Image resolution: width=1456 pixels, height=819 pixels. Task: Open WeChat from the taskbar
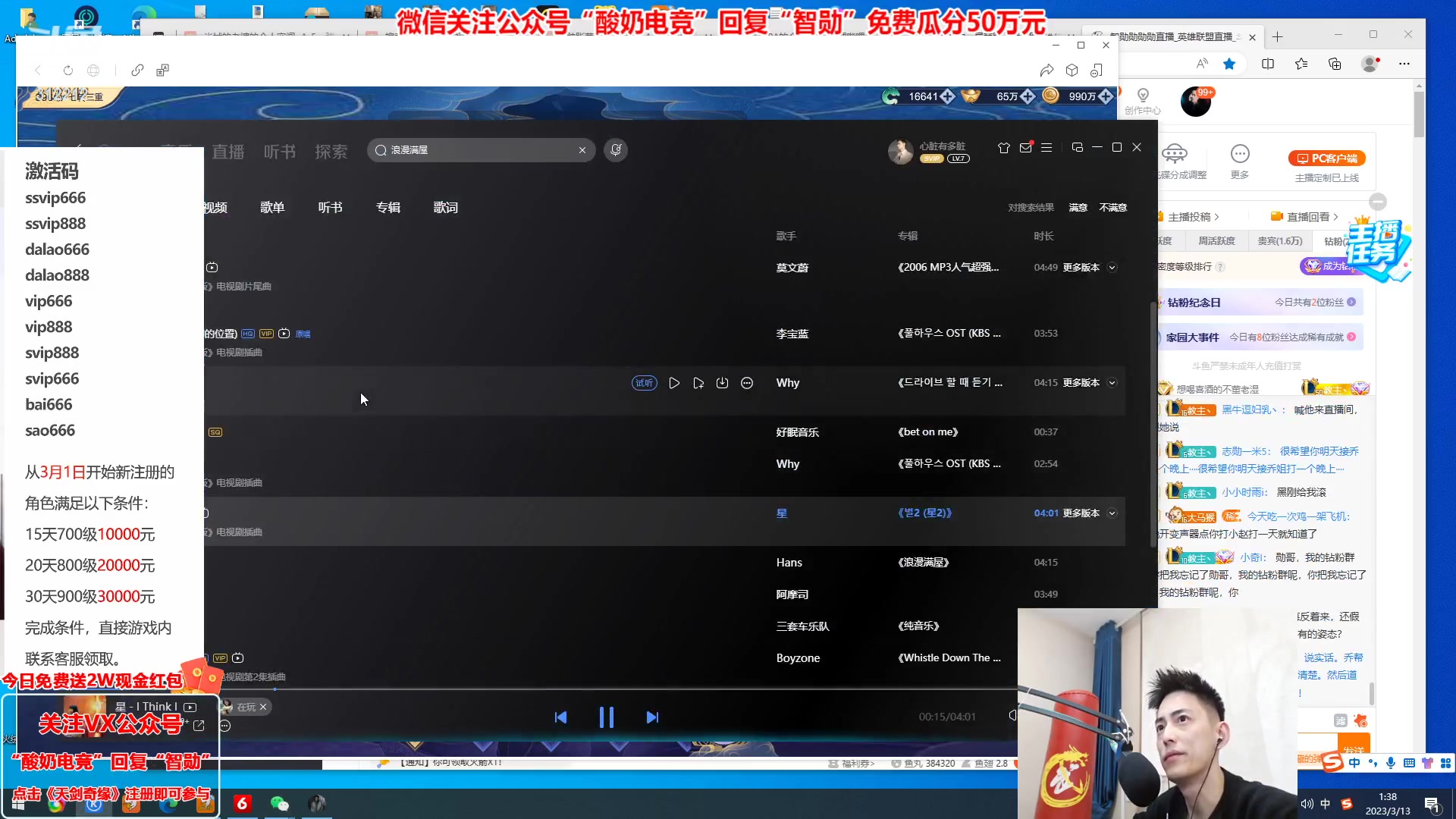click(x=280, y=804)
